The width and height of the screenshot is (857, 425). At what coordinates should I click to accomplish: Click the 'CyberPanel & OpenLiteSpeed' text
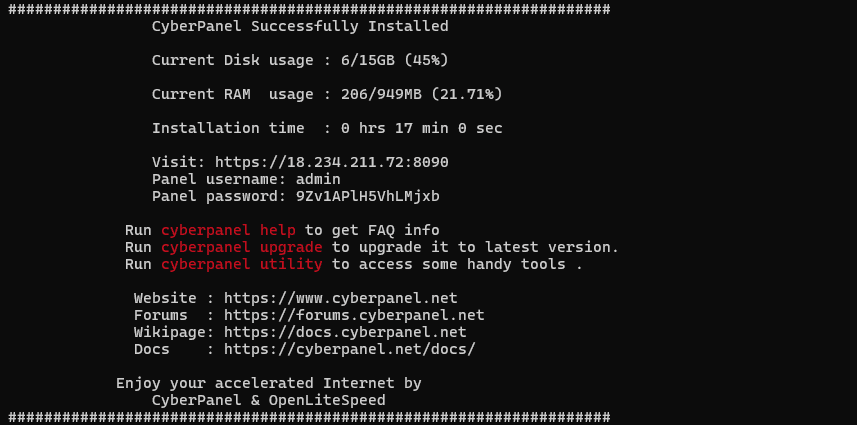pos(268,400)
